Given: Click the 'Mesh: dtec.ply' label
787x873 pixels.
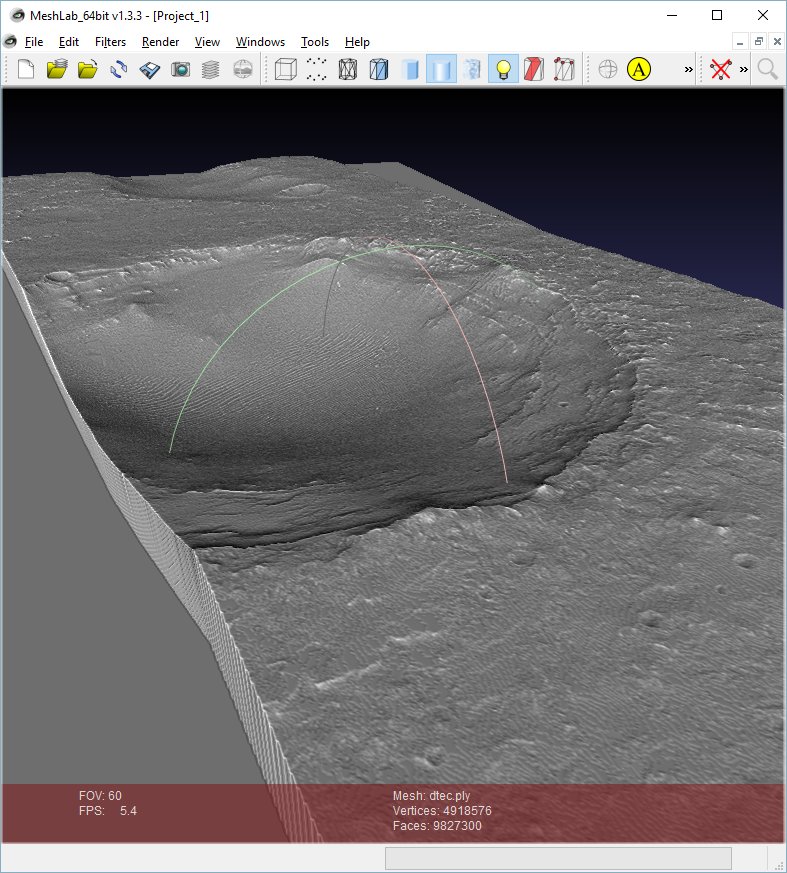Looking at the screenshot, I should (x=431, y=796).
